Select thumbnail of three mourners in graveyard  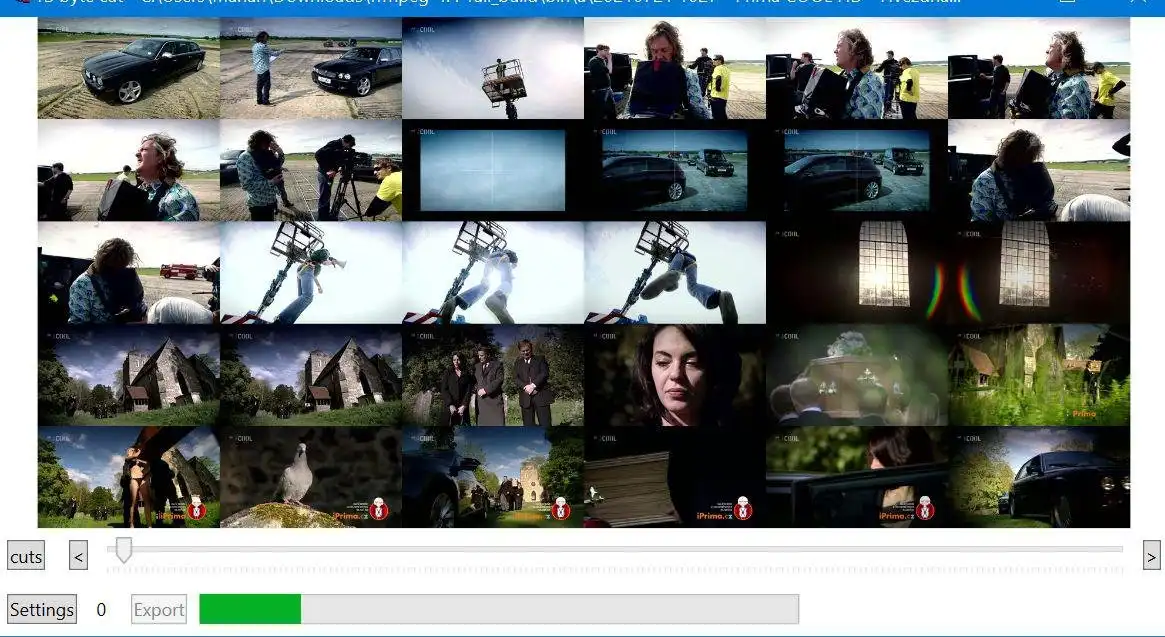click(493, 375)
